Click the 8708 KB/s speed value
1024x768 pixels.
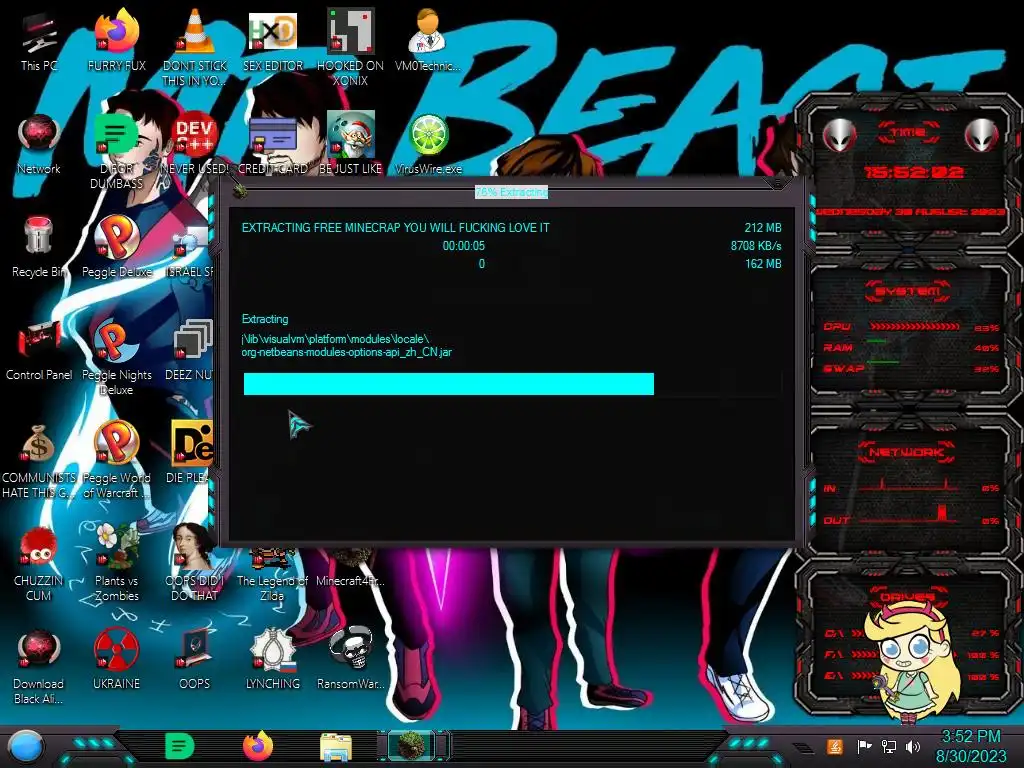[x=756, y=246]
